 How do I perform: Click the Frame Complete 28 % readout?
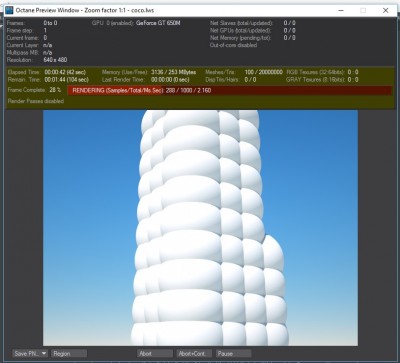click(34, 90)
